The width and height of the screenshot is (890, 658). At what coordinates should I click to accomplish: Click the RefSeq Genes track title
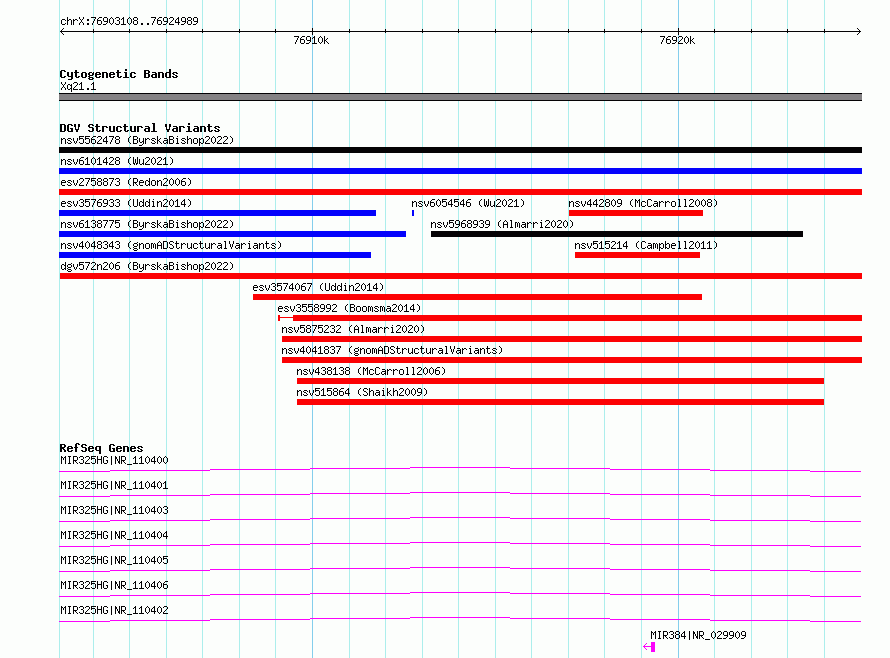point(101,448)
